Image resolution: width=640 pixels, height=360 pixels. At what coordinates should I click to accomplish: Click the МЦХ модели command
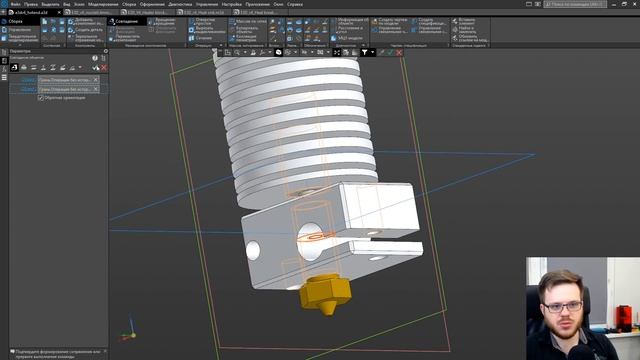point(347,38)
